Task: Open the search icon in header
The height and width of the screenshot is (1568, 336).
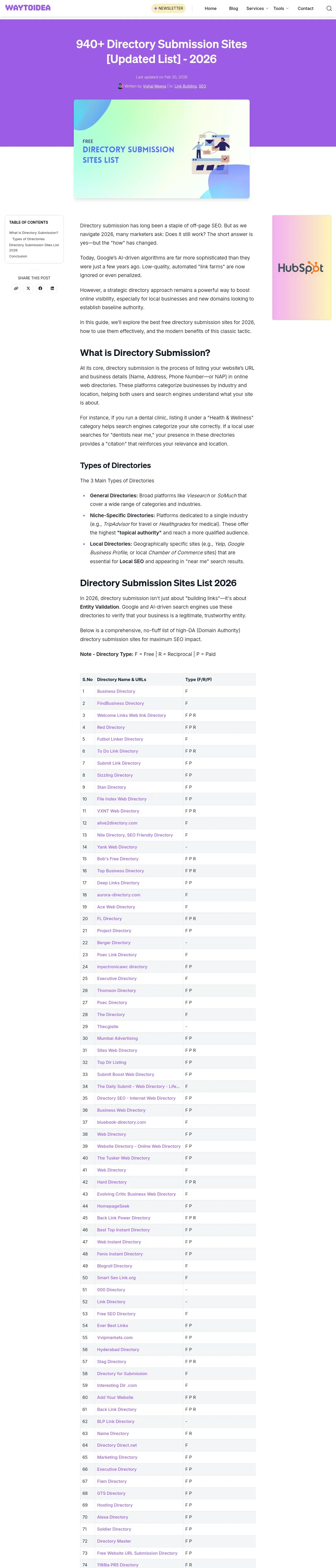Action: pos(329,9)
